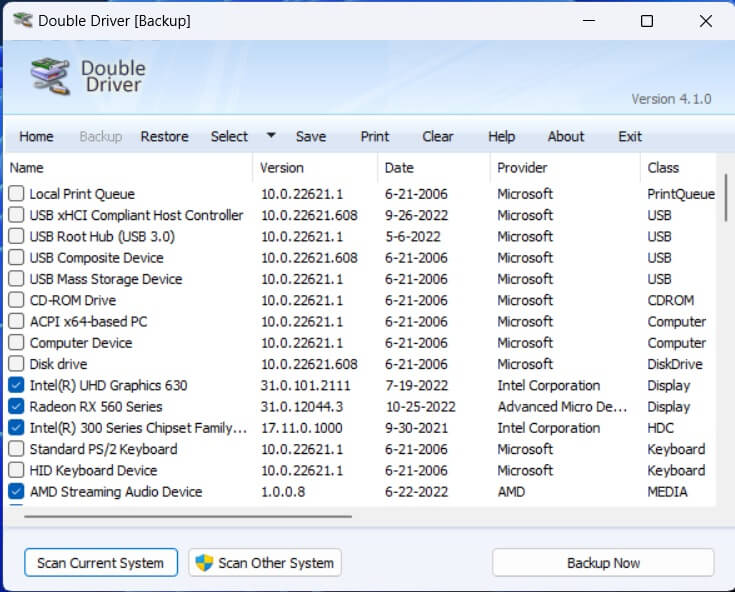Select the Radeon RX 560 Series row name

96,406
